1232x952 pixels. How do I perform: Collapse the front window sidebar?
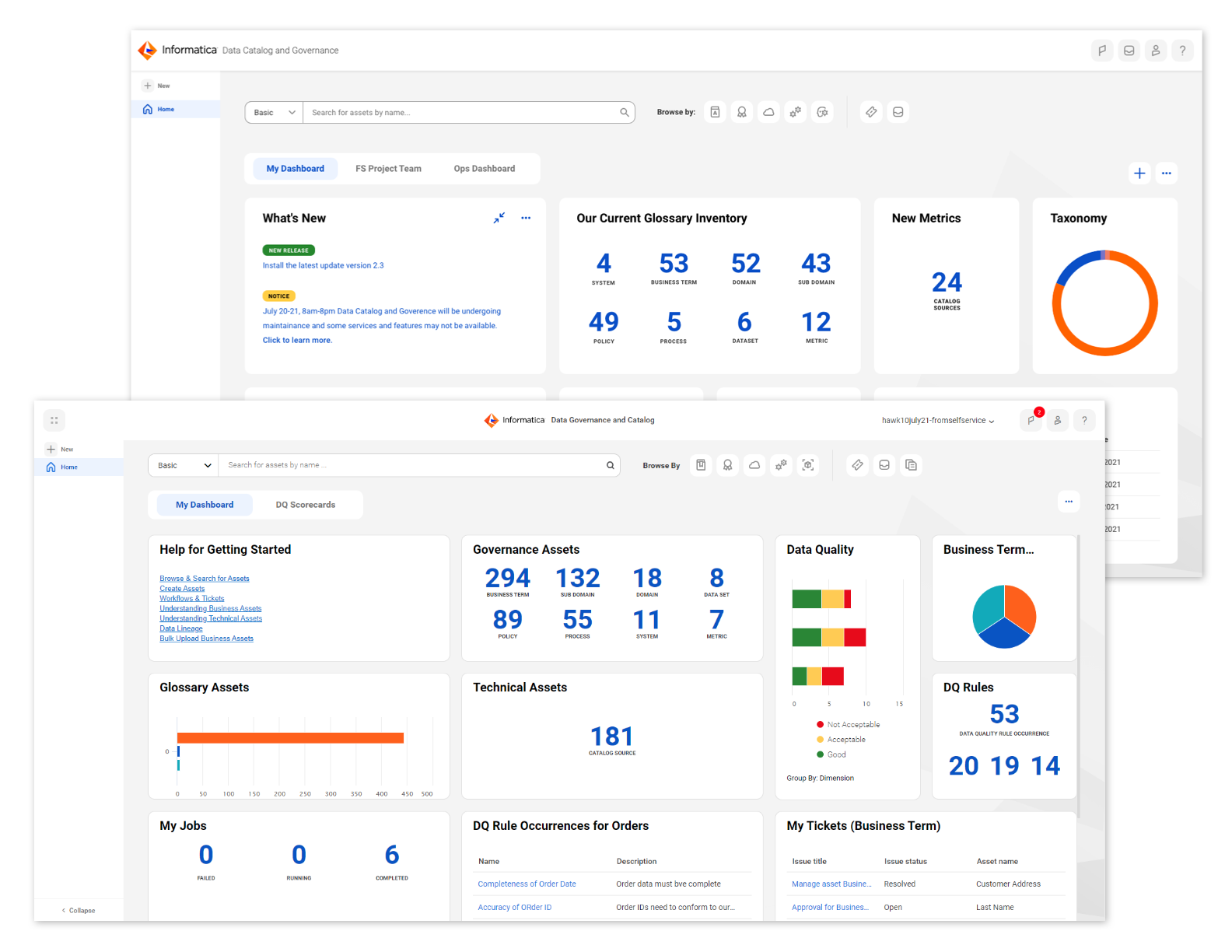point(79,910)
